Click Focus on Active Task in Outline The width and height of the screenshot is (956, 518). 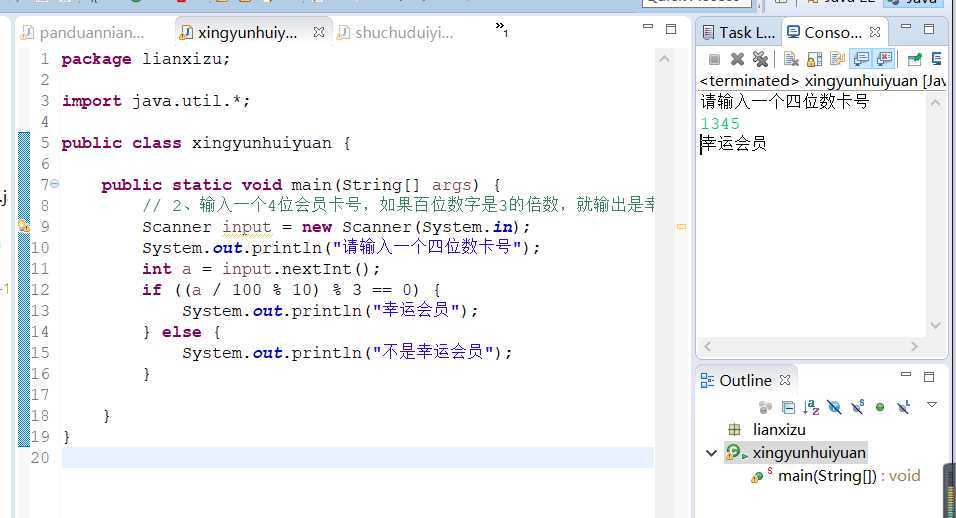pyautogui.click(x=765, y=407)
